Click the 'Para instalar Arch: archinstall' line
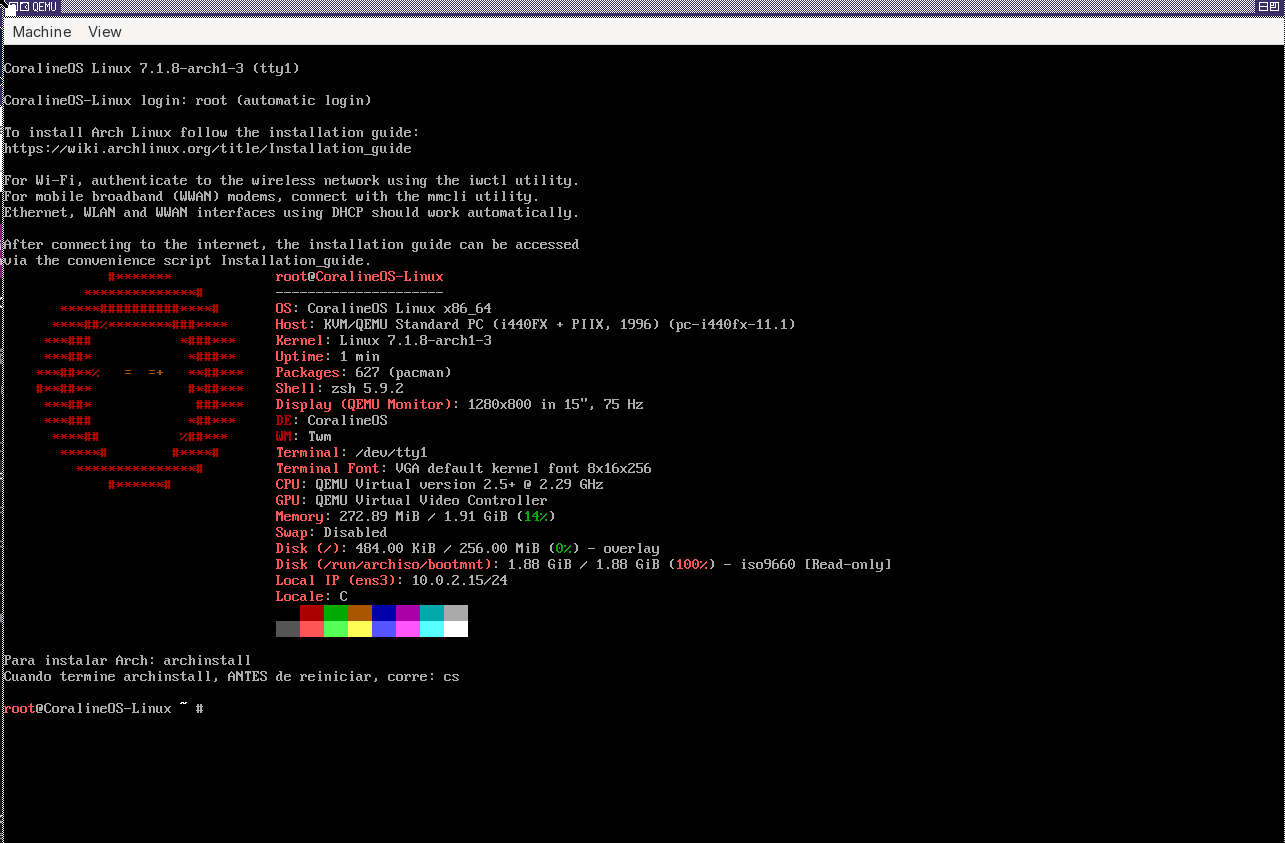Image resolution: width=1285 pixels, height=843 pixels. tap(128, 660)
